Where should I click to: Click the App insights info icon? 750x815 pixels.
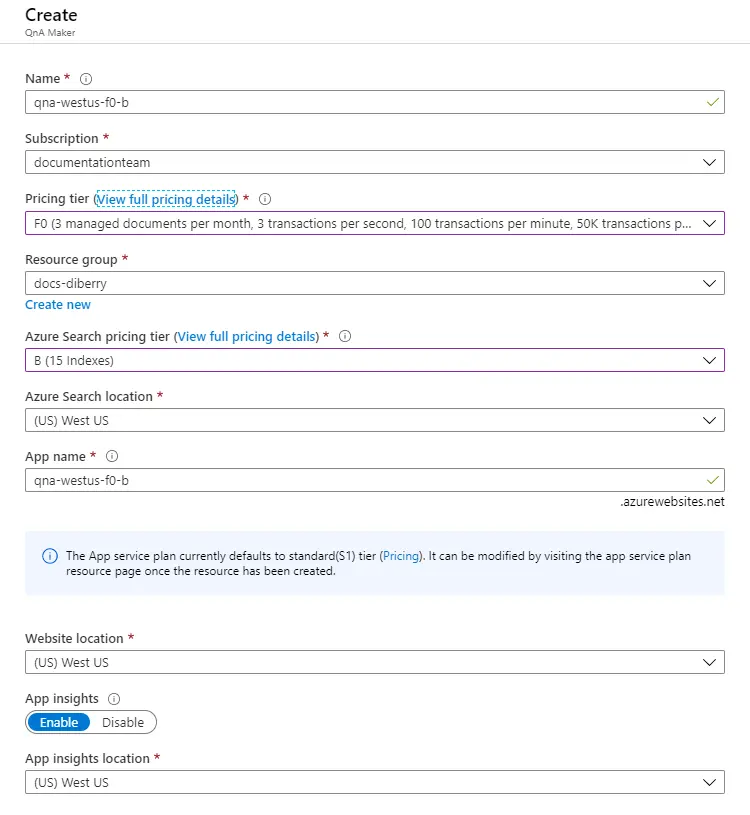114,699
